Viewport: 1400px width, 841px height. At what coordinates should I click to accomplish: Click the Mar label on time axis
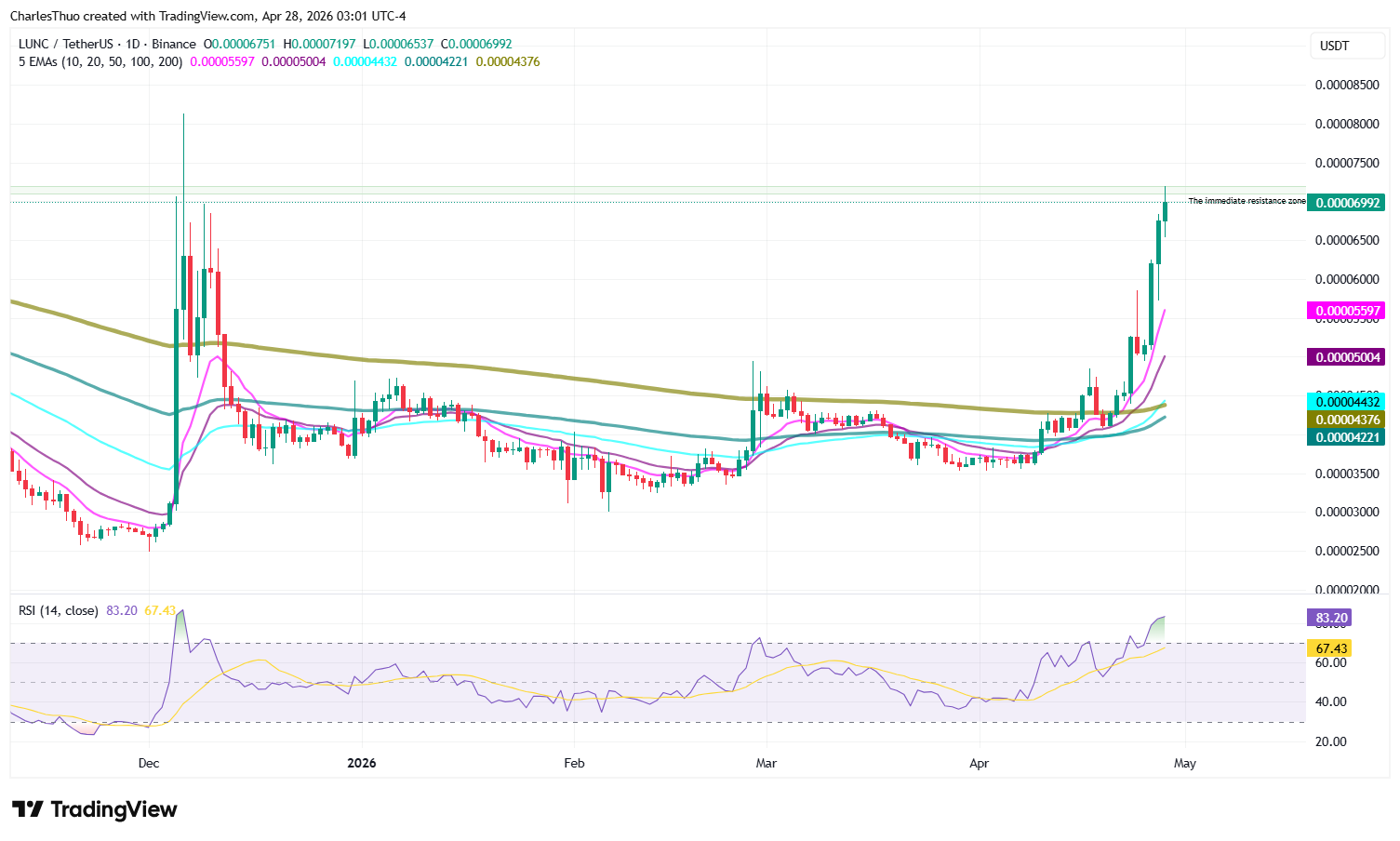tap(766, 764)
